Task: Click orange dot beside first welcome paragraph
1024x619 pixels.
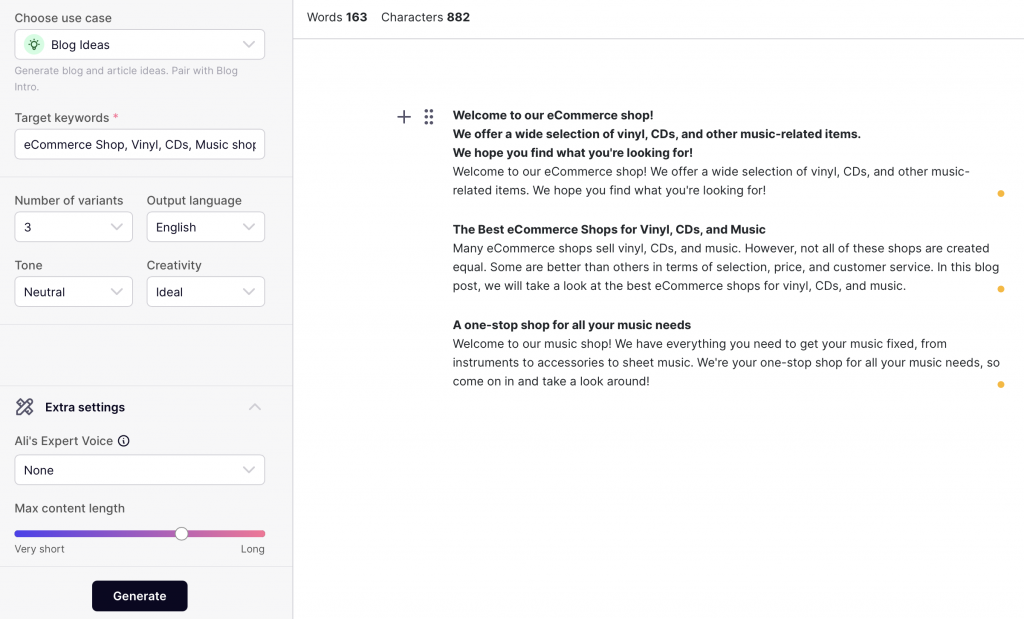Action: click(1000, 194)
